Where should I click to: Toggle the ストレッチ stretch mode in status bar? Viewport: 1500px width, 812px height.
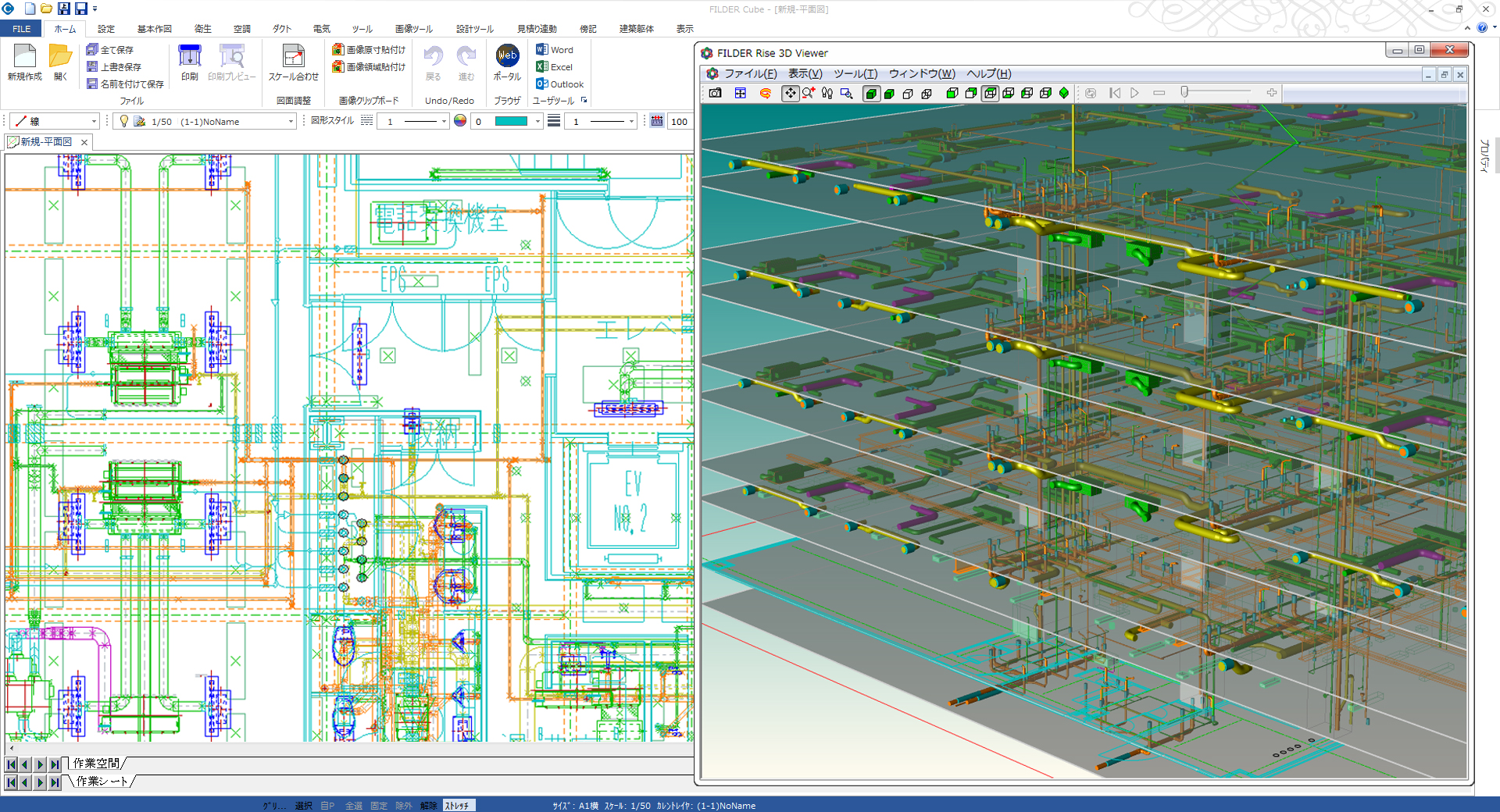coord(458,805)
